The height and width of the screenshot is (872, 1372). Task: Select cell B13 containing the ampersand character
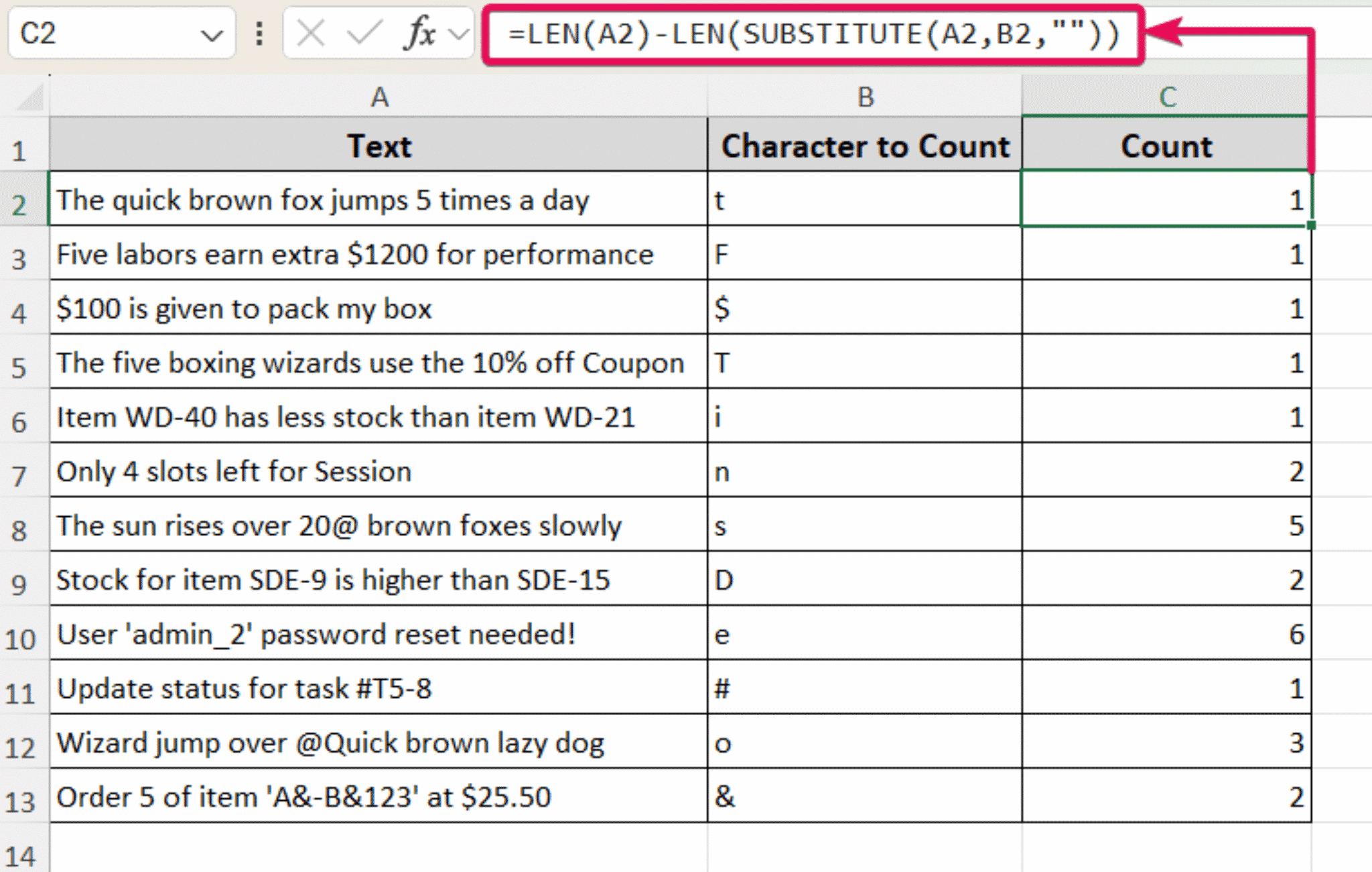pos(864,798)
